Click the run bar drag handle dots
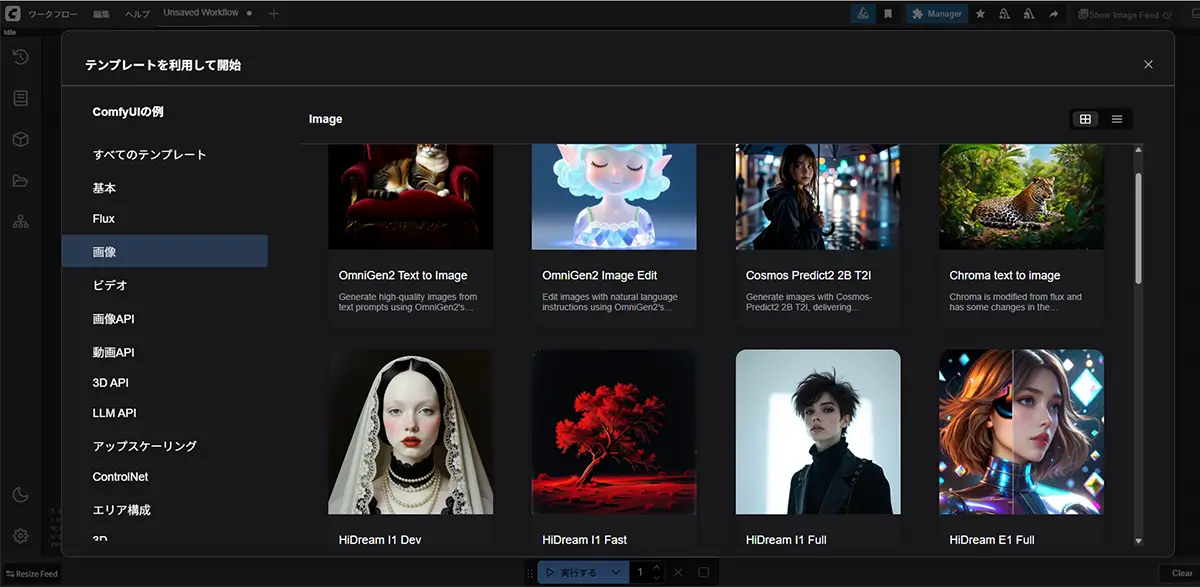 (x=530, y=573)
